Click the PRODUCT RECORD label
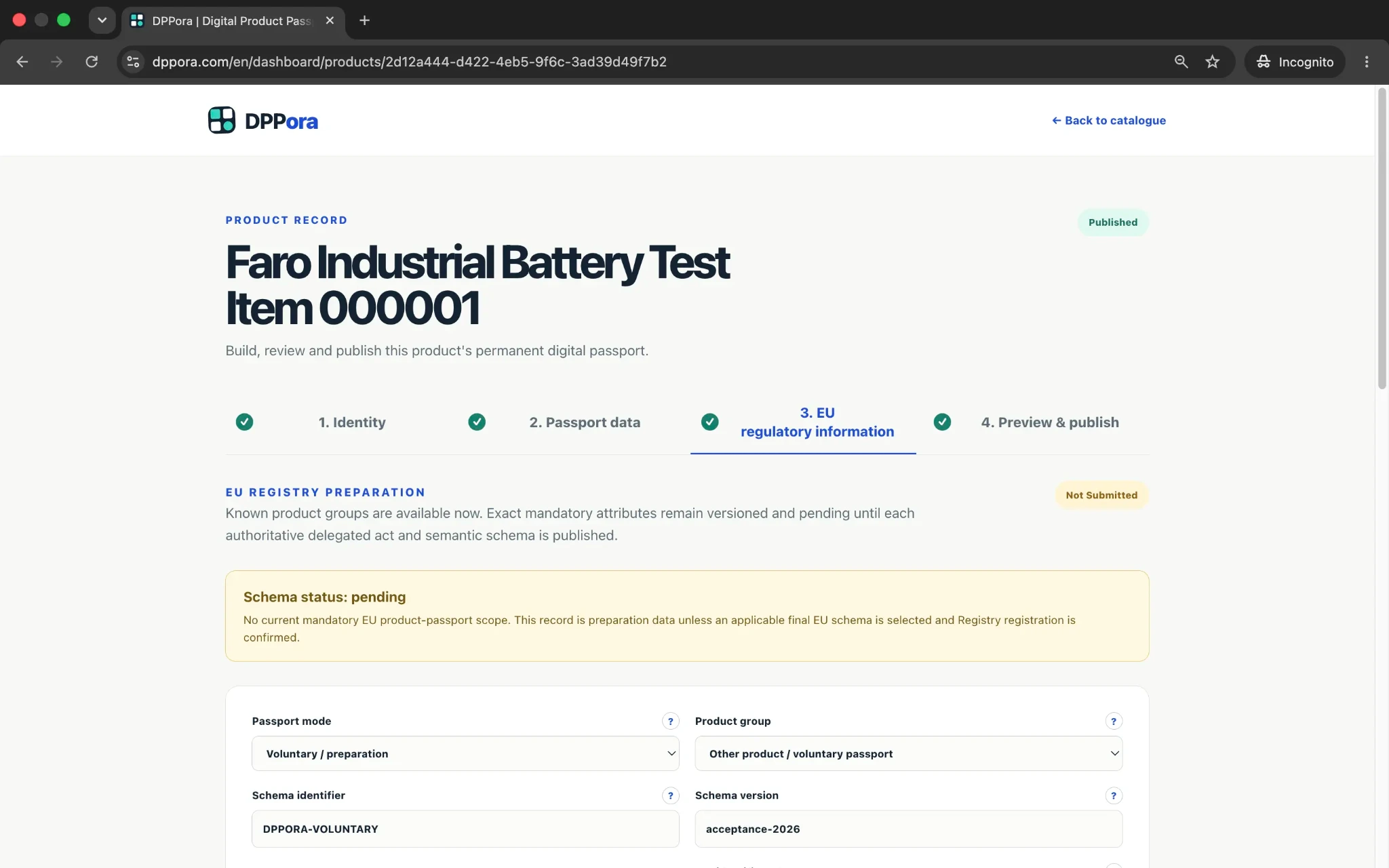 286,220
